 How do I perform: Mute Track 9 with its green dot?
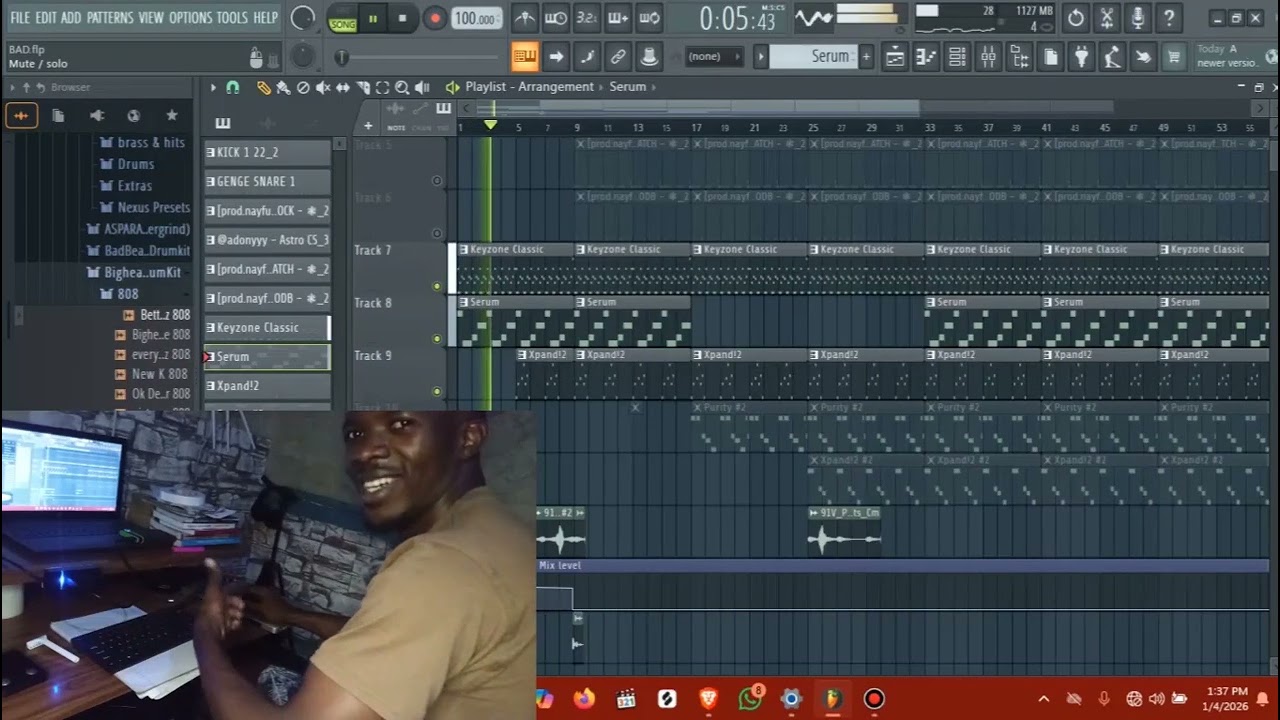tap(437, 392)
